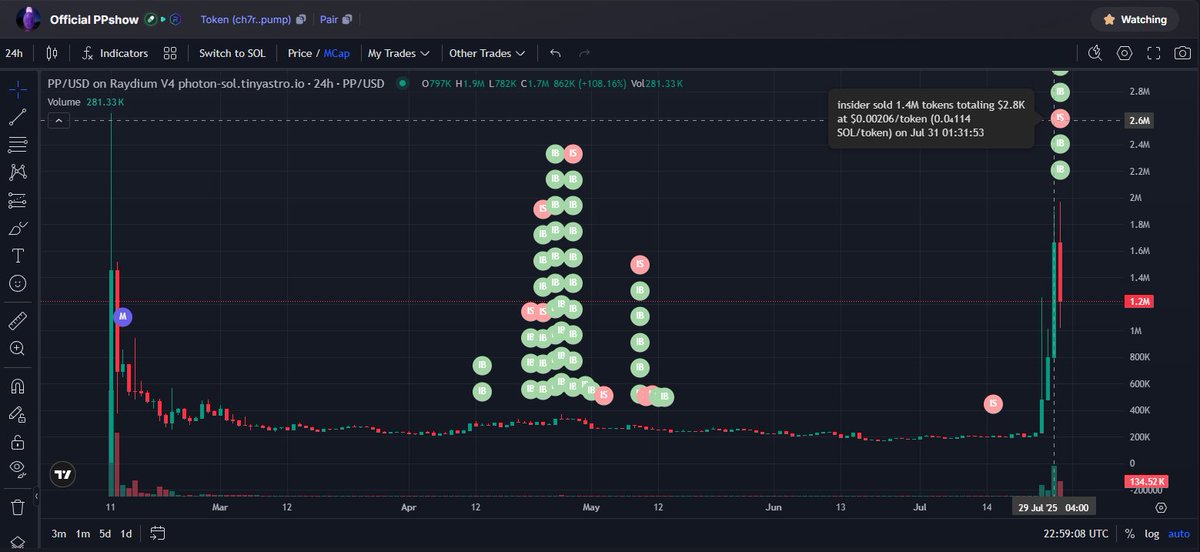Viewport: 1200px width, 552px height.
Task: Pick the text annotation tool
Action: 17,256
